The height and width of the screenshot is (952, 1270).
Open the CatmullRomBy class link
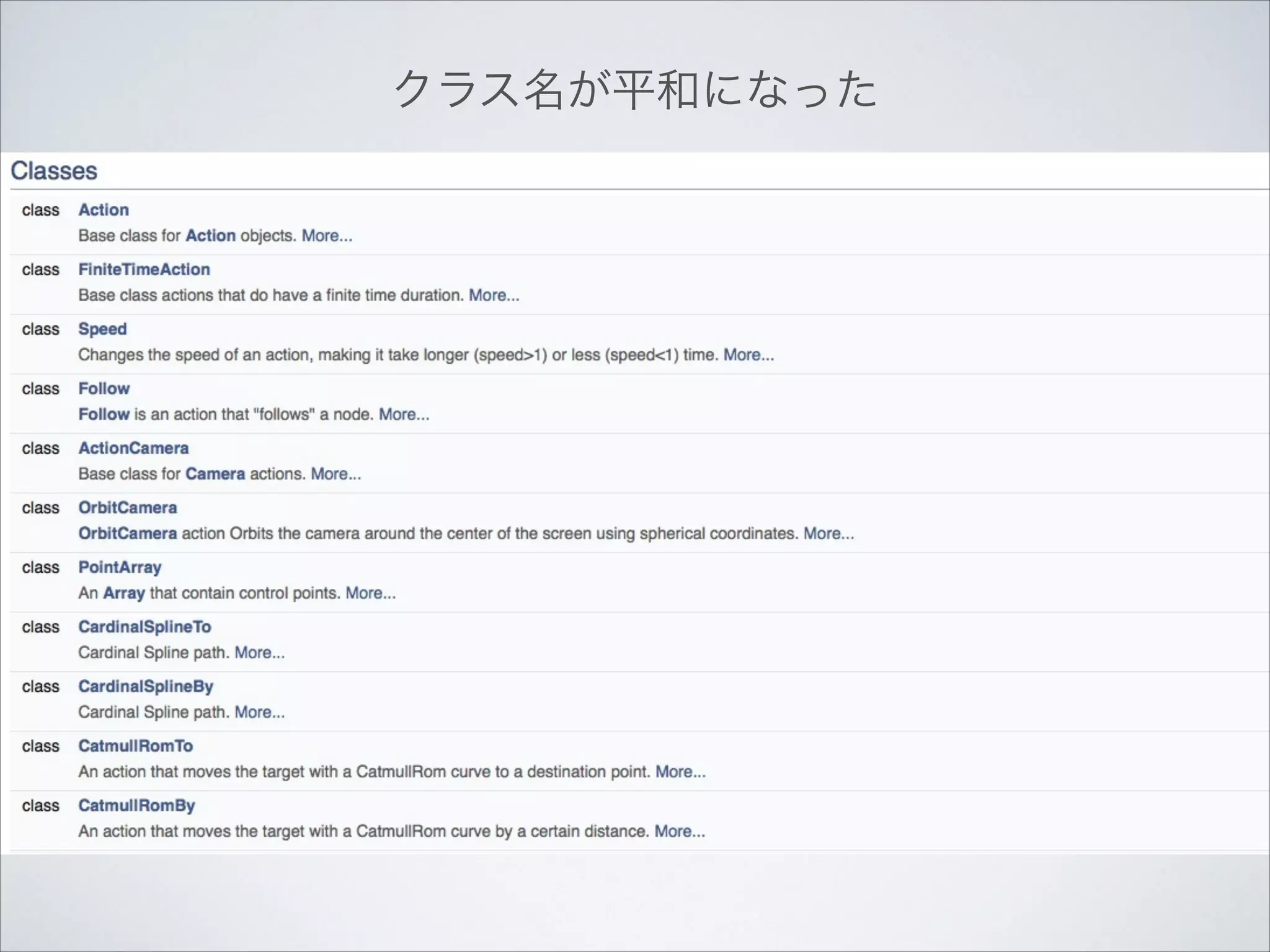(x=136, y=805)
